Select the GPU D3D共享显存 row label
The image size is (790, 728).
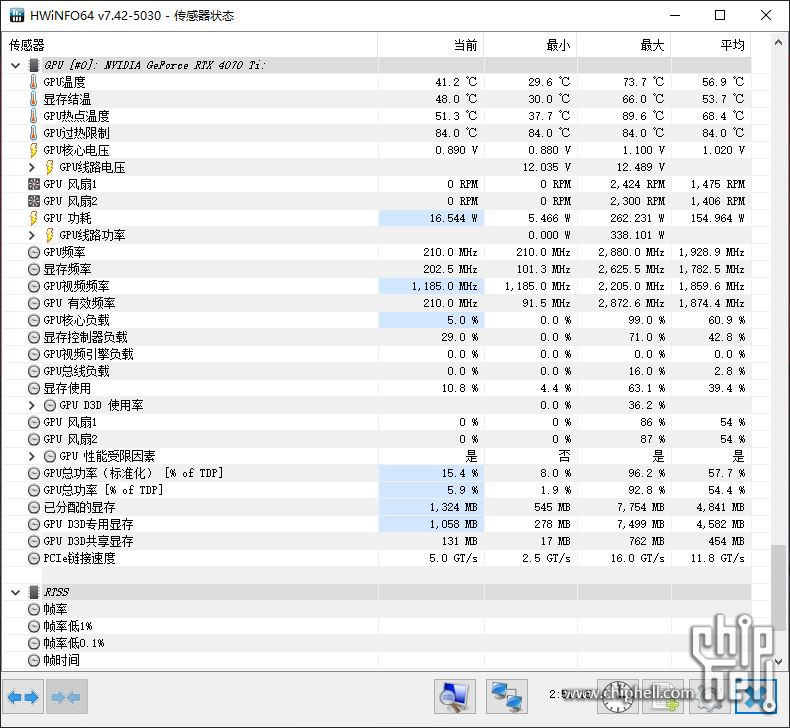88,541
